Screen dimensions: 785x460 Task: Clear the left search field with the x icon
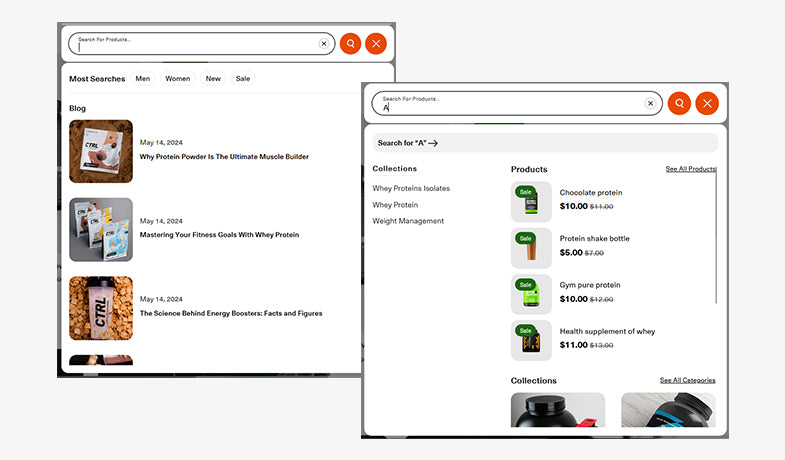[324, 44]
